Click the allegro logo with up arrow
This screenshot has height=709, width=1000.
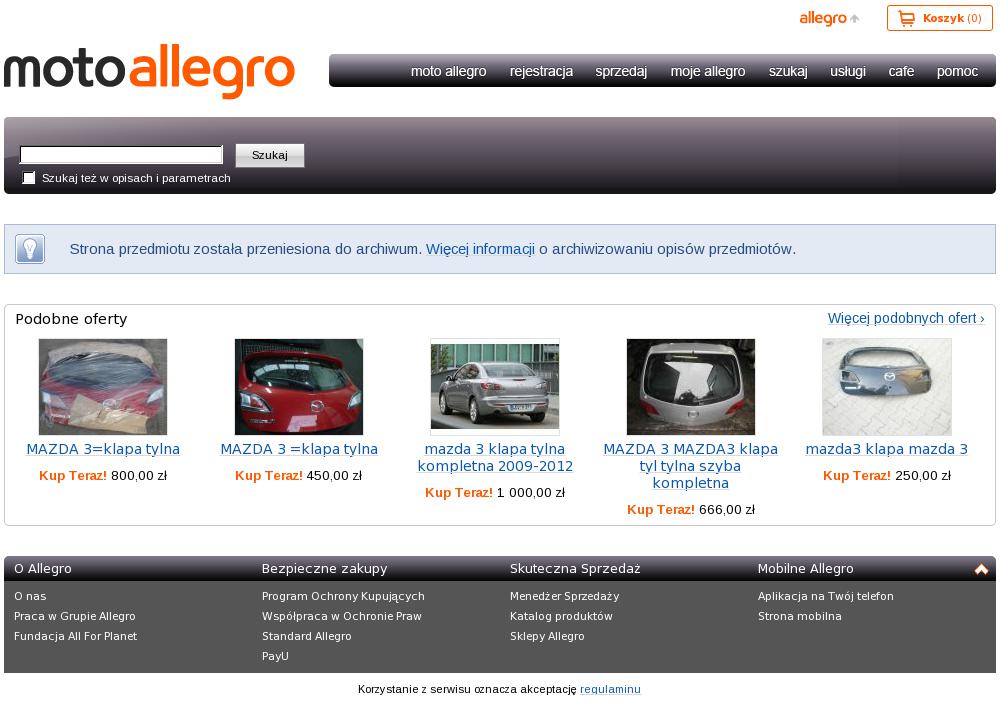[x=829, y=18]
